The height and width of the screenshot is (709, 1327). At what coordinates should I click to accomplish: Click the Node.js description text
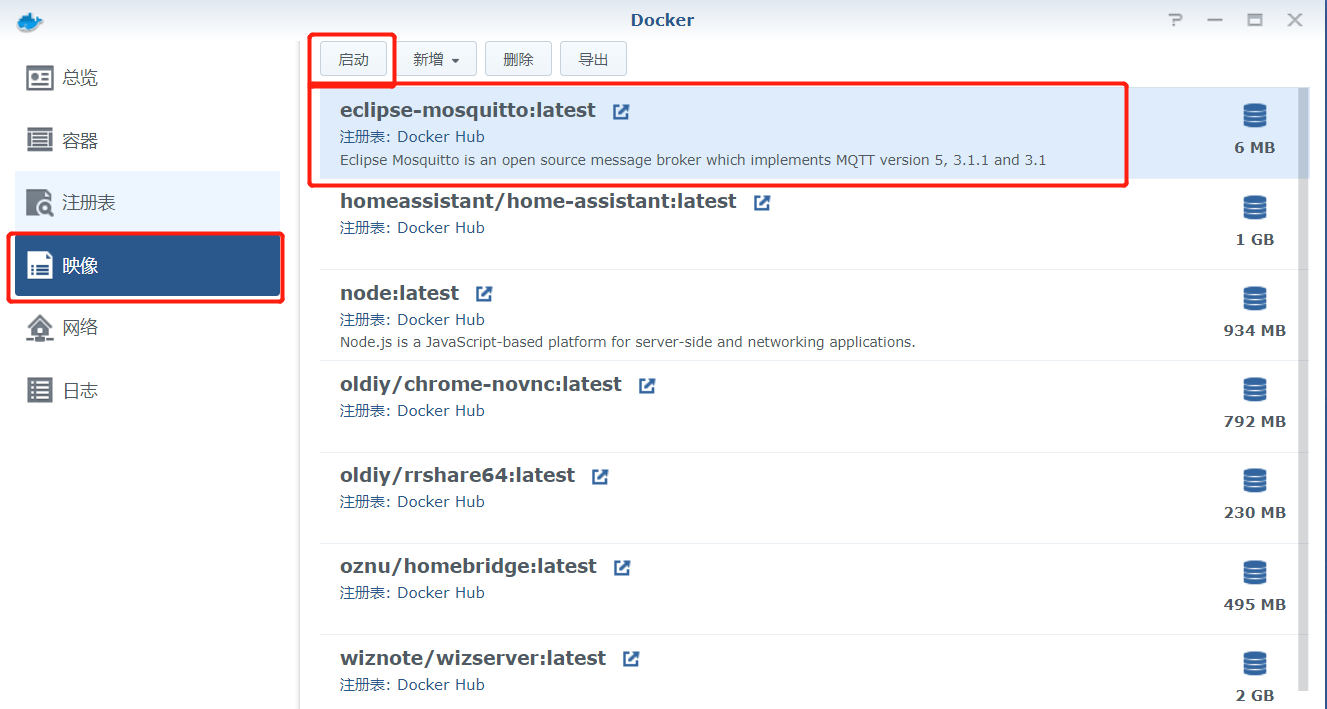click(x=628, y=342)
